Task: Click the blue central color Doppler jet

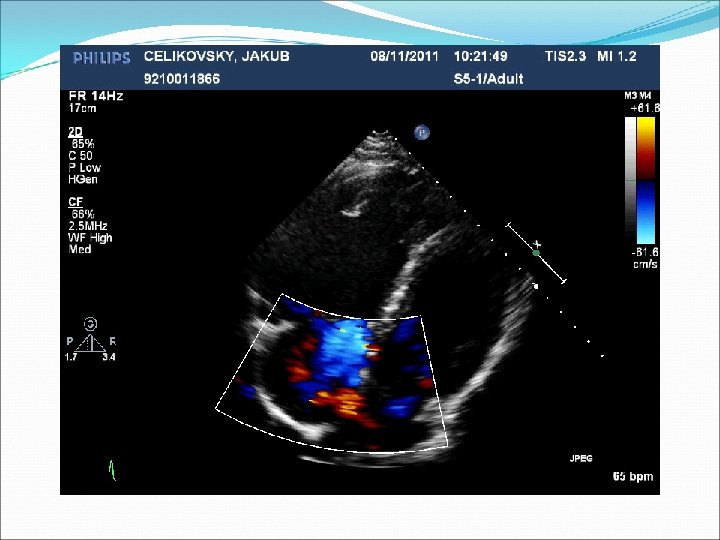Action: 342,354
